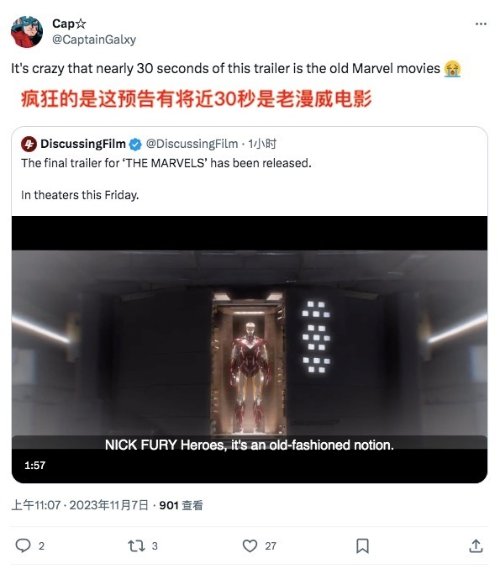Play The Marvels trailer video
Viewport: 500px width, 569px height.
pos(250,349)
